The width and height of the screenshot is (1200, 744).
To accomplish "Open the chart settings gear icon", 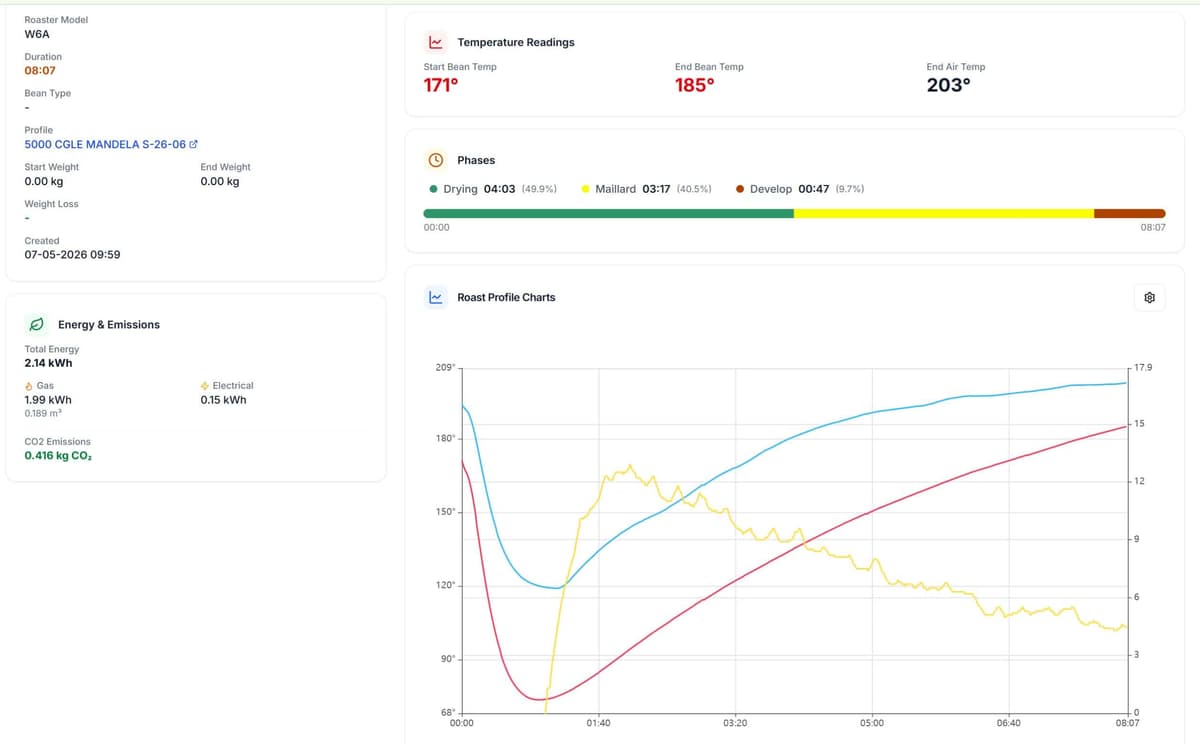I will 1150,298.
